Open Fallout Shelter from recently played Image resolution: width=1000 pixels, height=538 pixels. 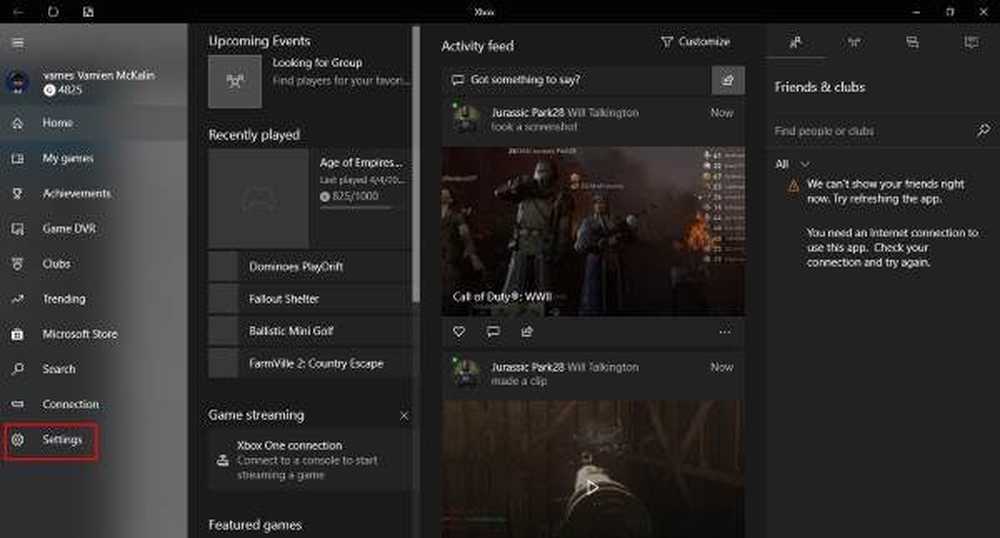tap(310, 299)
